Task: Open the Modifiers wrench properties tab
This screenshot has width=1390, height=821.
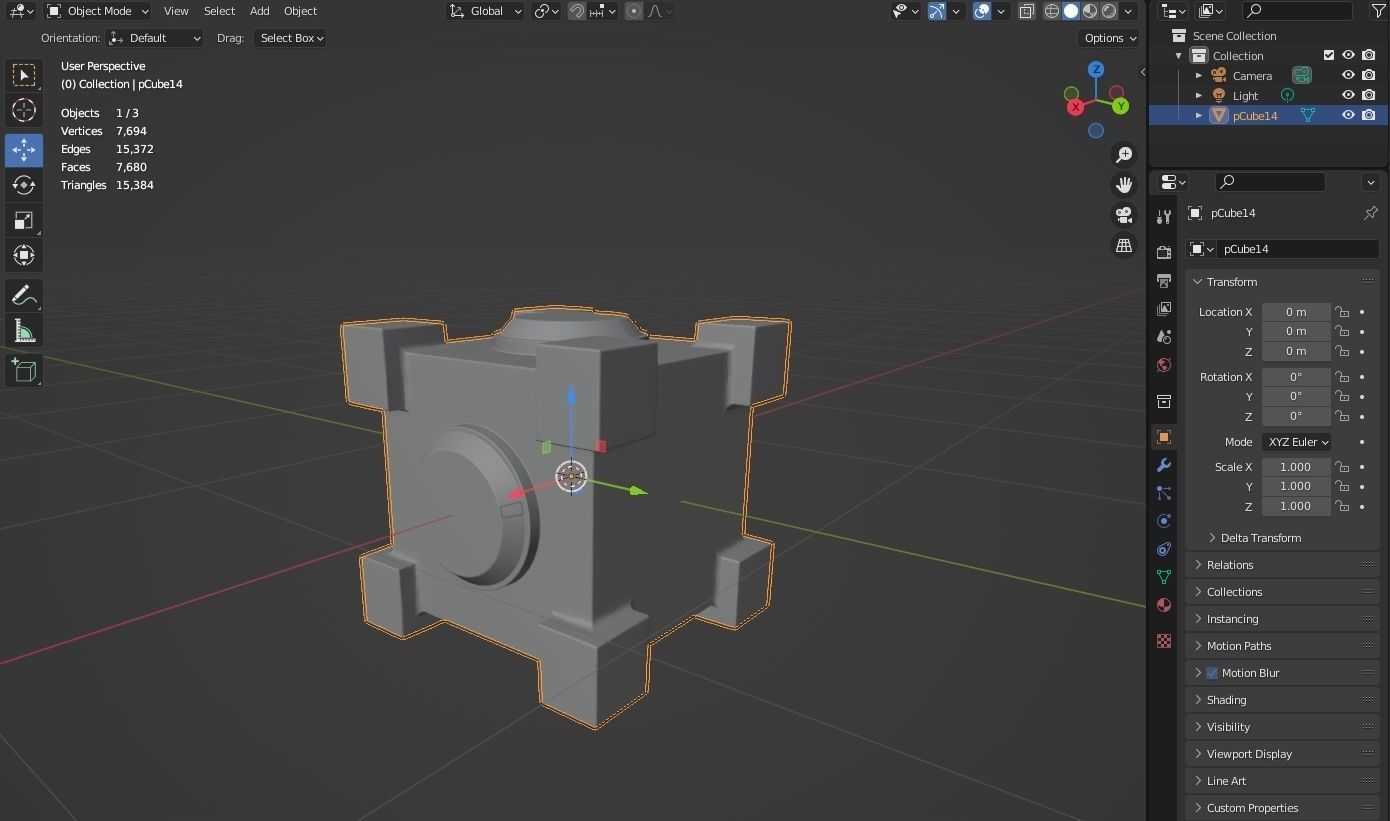Action: tap(1163, 465)
